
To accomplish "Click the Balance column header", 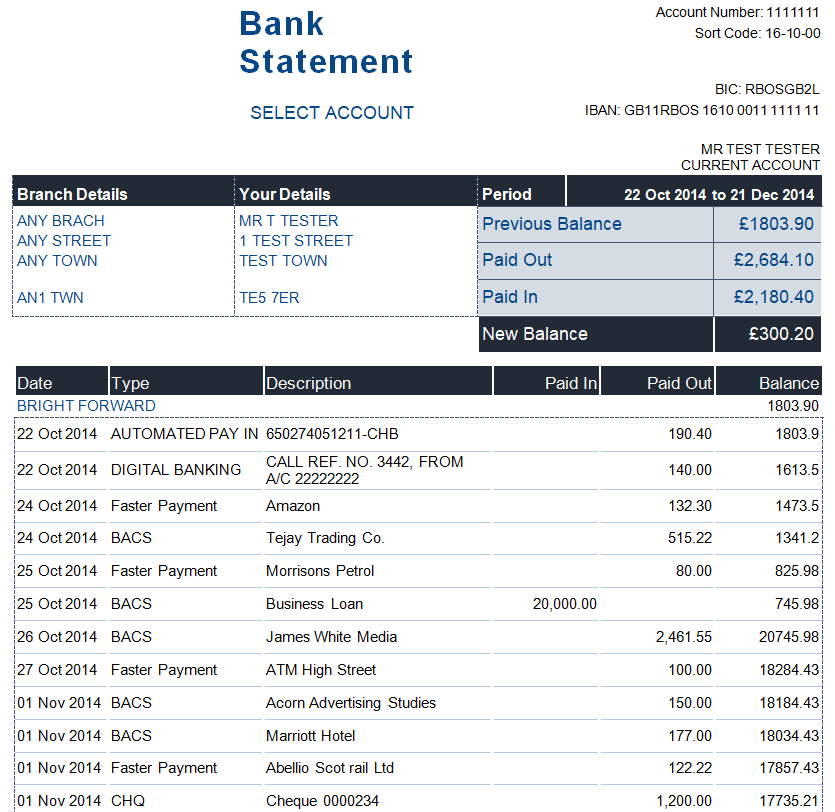I will pyautogui.click(x=788, y=383).
